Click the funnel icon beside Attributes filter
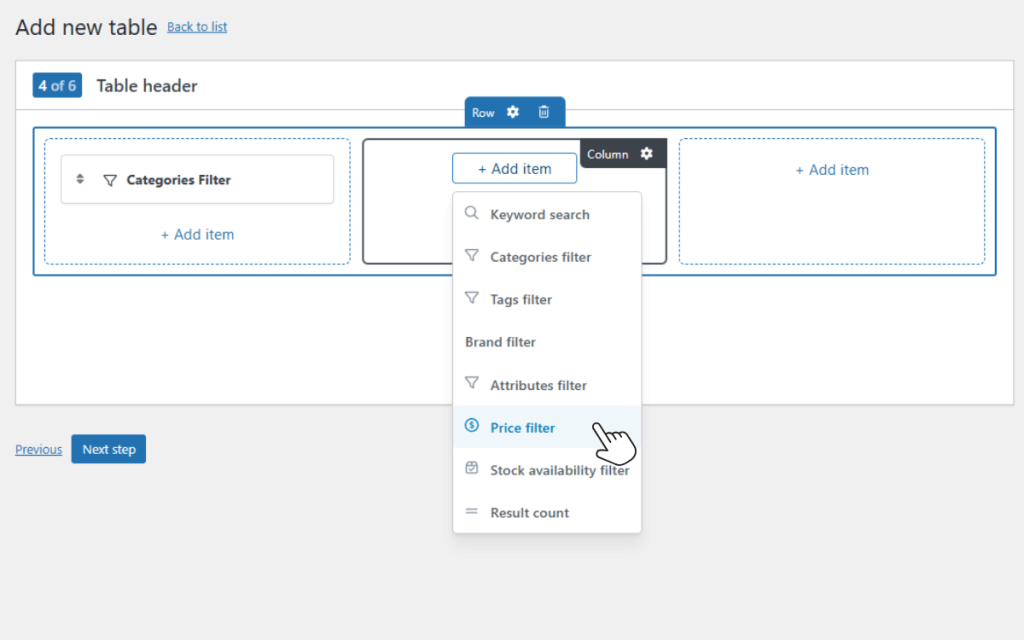 471,385
